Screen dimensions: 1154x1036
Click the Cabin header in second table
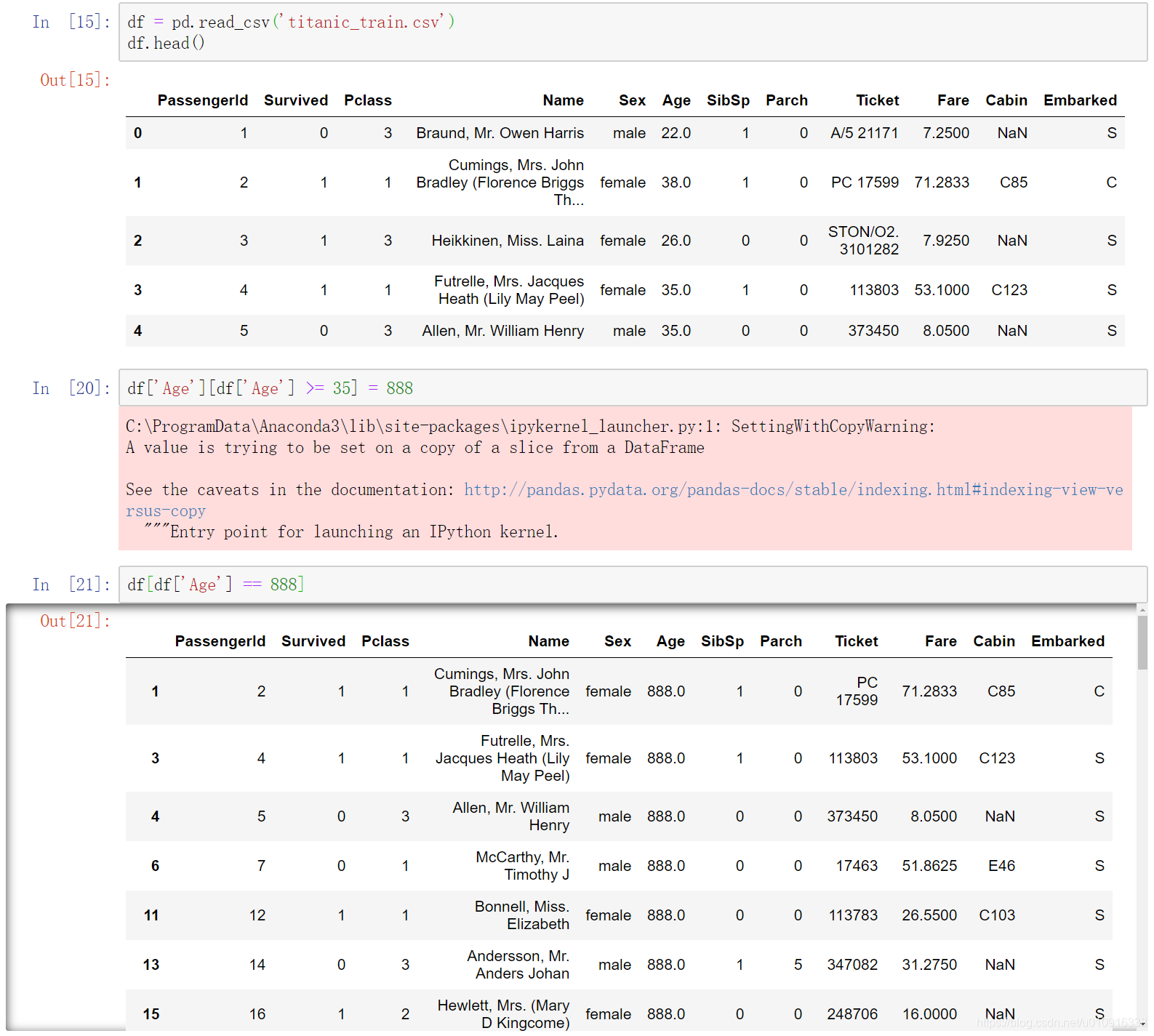pos(994,641)
